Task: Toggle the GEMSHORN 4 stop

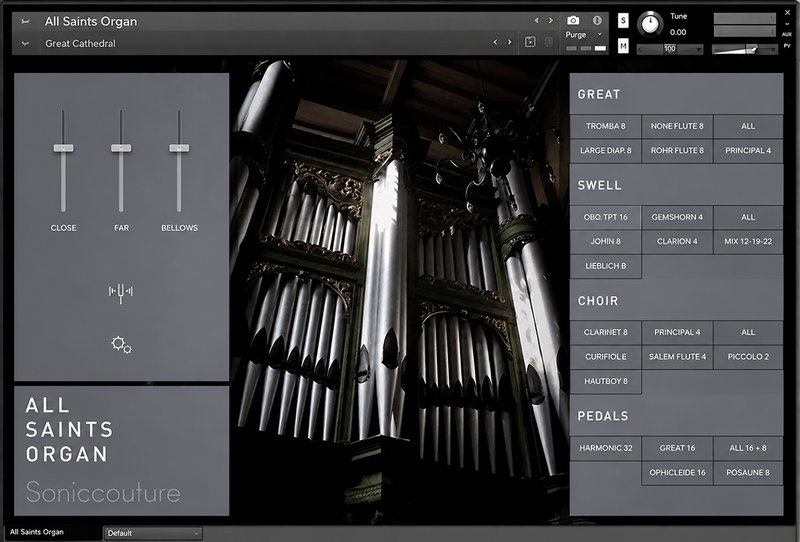Action: (677, 217)
